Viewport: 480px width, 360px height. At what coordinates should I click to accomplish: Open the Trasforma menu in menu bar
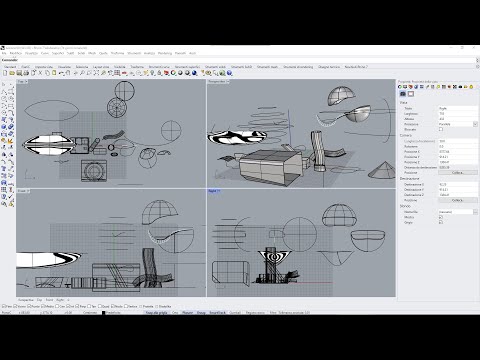pos(117,53)
